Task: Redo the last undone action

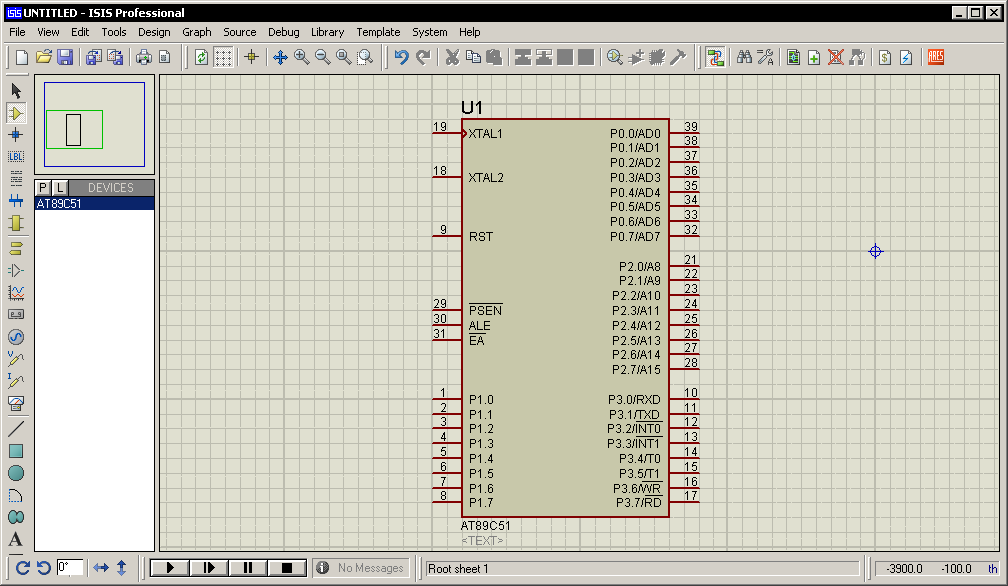Action: pos(423,57)
